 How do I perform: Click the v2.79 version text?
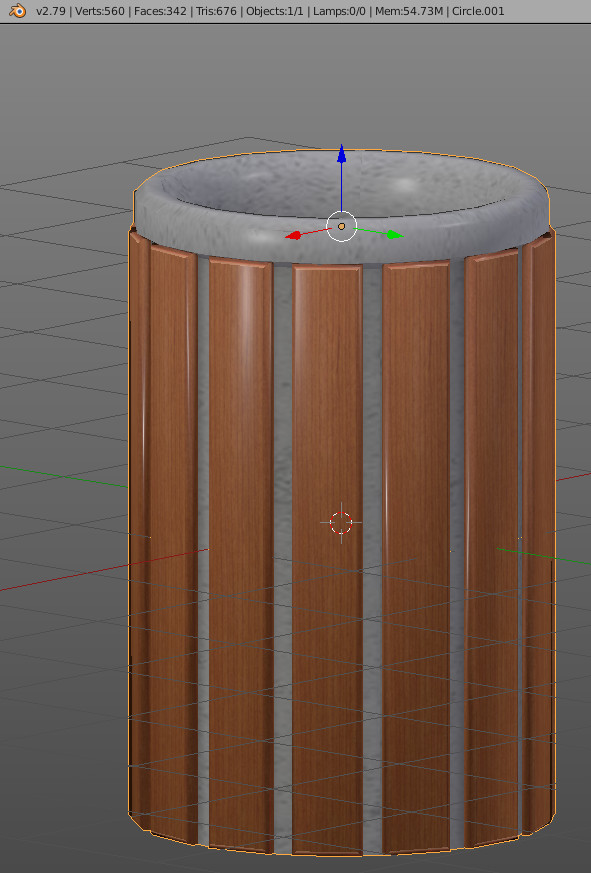51,11
